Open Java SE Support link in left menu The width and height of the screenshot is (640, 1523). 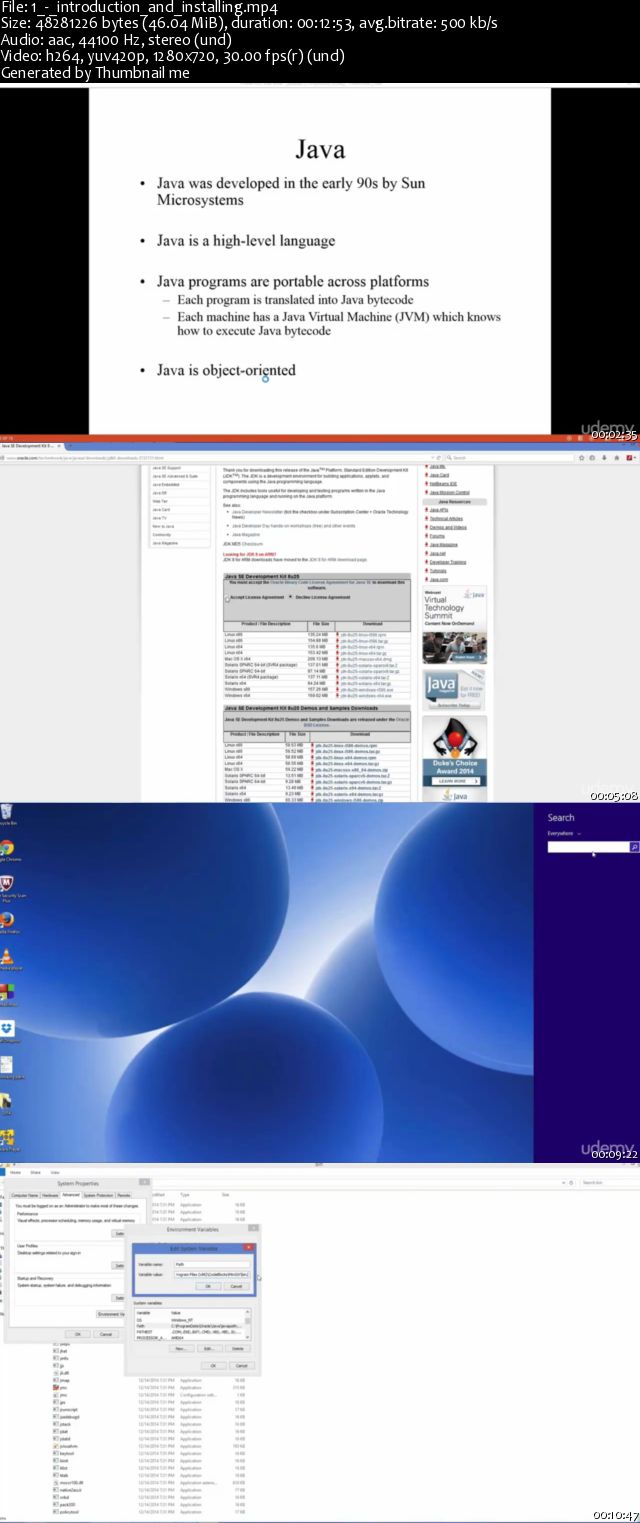pos(166,468)
